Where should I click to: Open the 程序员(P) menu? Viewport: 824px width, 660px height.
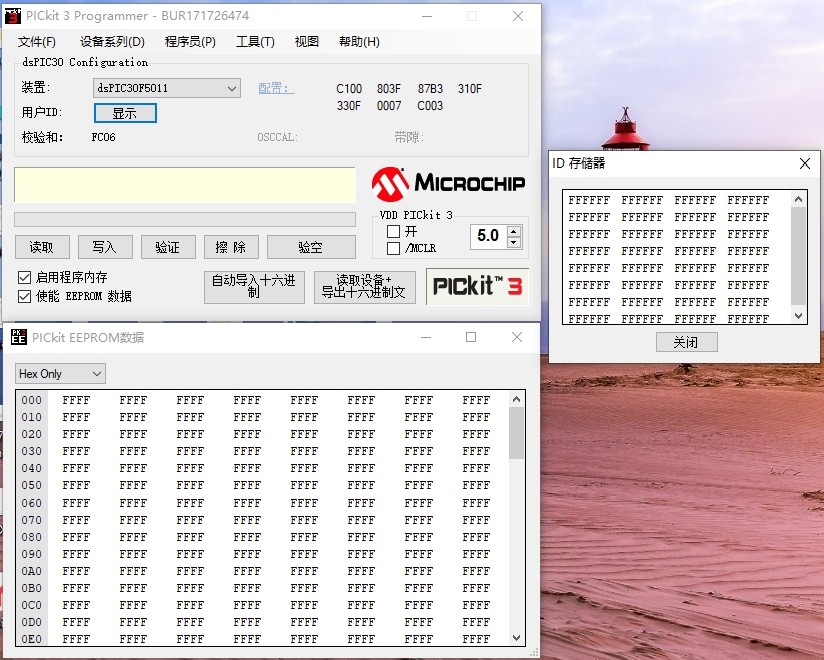coord(190,42)
